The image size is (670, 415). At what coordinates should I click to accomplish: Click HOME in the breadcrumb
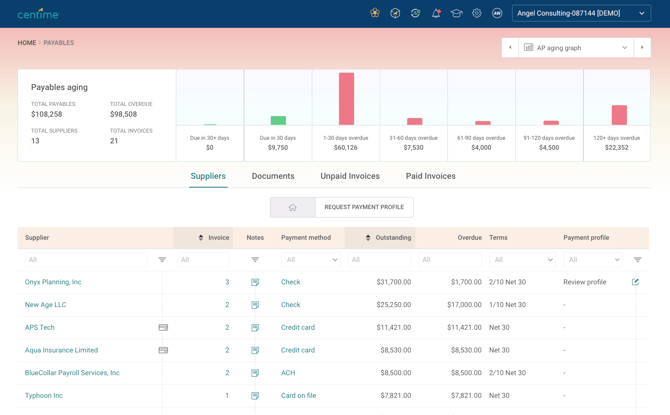pyautogui.click(x=26, y=43)
